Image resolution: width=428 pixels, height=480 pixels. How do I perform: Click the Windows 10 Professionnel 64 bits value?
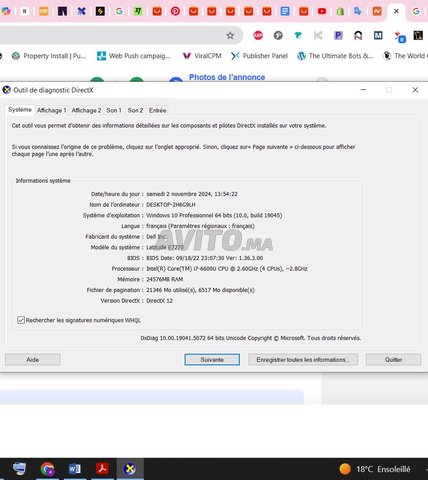(x=214, y=215)
